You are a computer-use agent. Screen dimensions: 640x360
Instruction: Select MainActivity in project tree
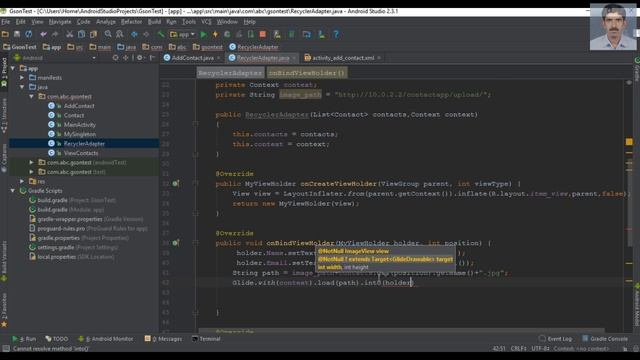coord(80,125)
